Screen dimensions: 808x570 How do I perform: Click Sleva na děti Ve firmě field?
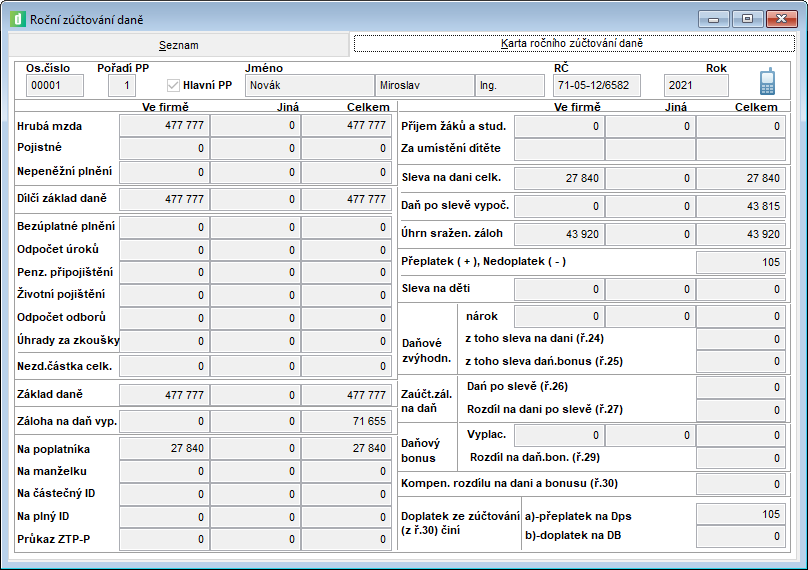(x=559, y=290)
